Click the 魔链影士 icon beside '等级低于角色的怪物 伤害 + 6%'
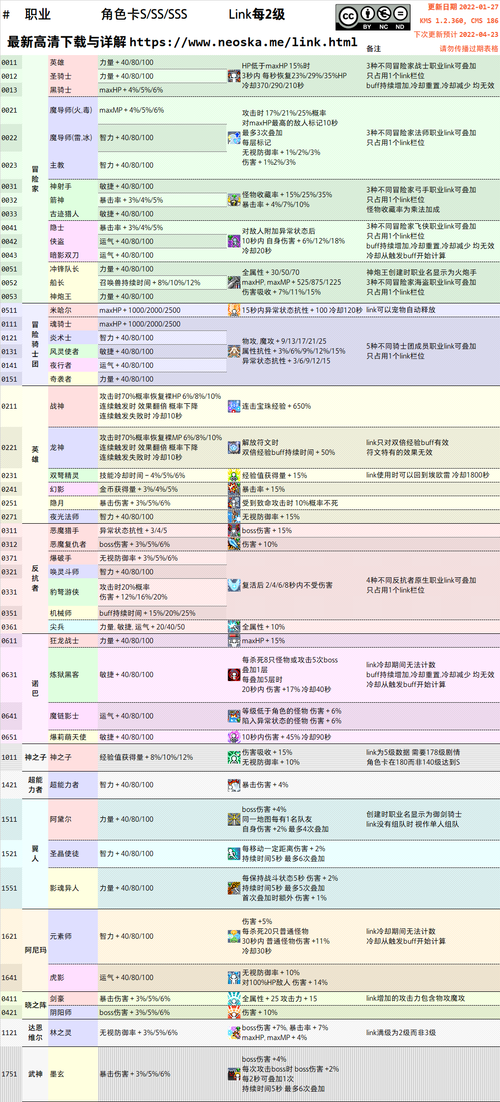Viewport: 500px width, 1102px height. [x=233, y=716]
